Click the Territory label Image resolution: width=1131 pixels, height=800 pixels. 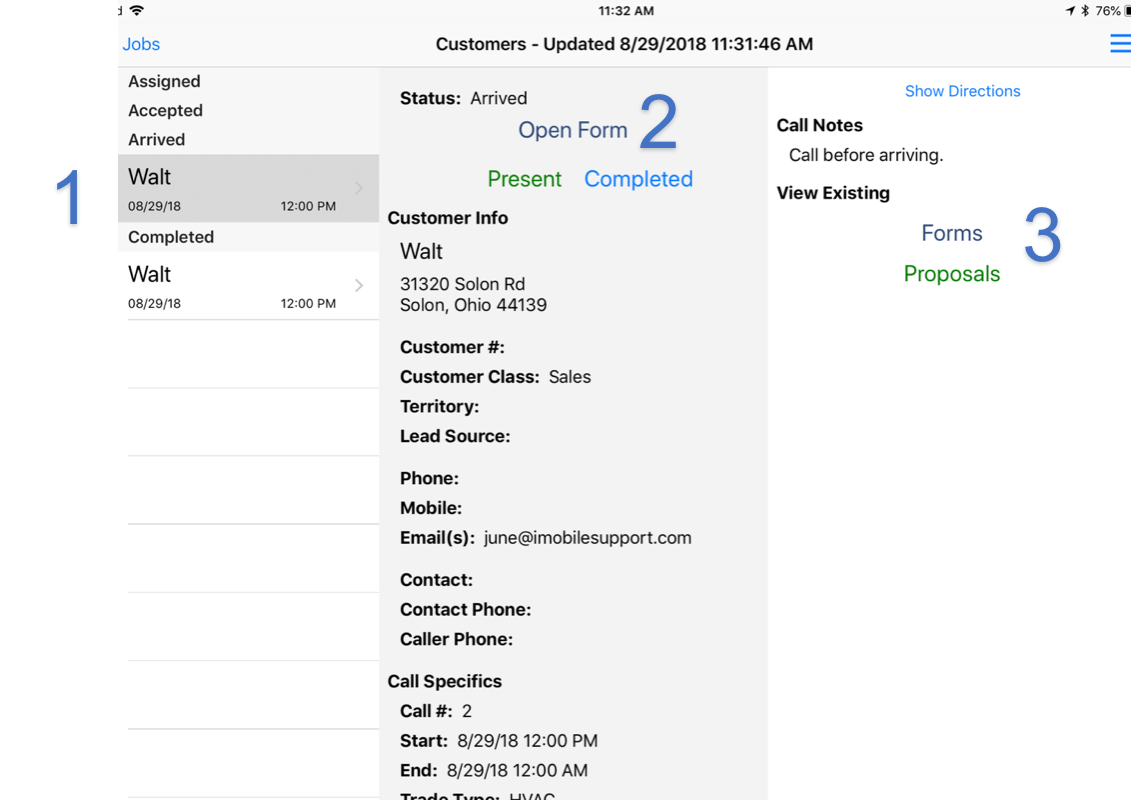[x=439, y=406]
